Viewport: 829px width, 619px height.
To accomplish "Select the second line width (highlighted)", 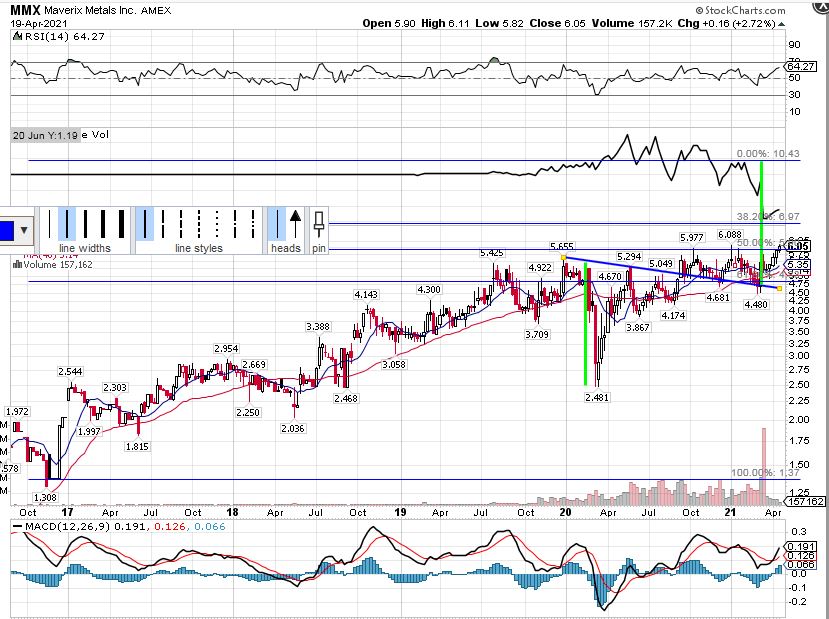I will 67,224.
